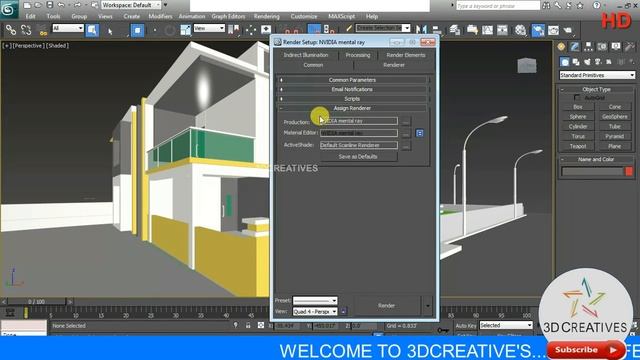The width and height of the screenshot is (640, 360).
Task: Open the Preset dropdown in Render Setup
Action: (315, 300)
